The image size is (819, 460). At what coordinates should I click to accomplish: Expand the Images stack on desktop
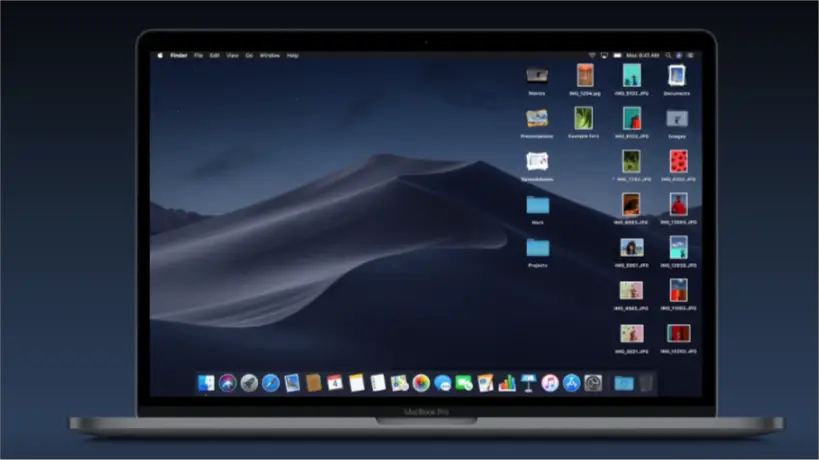point(677,119)
